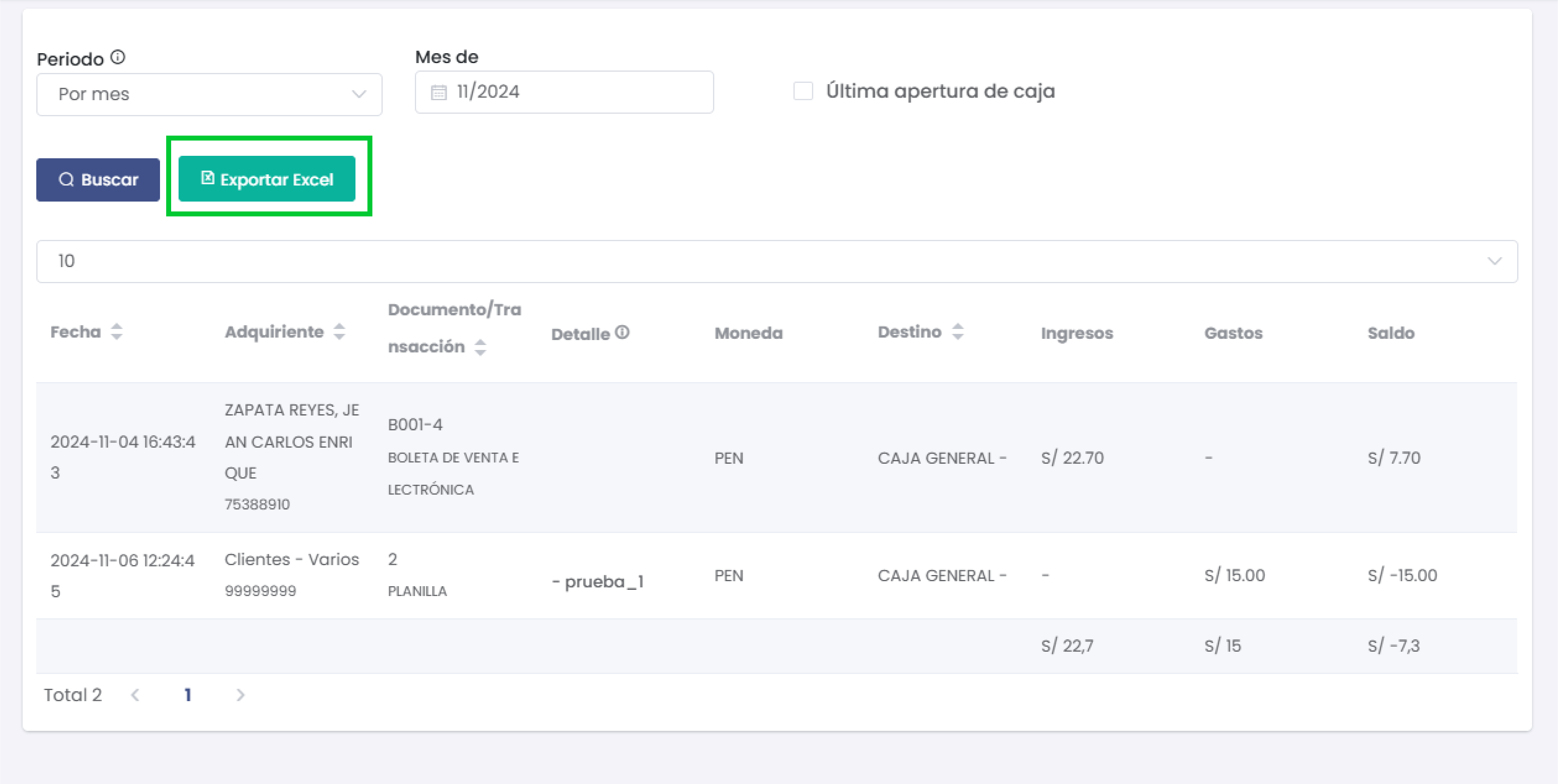
Task: Click the Exportar Excel button
Action: (267, 180)
